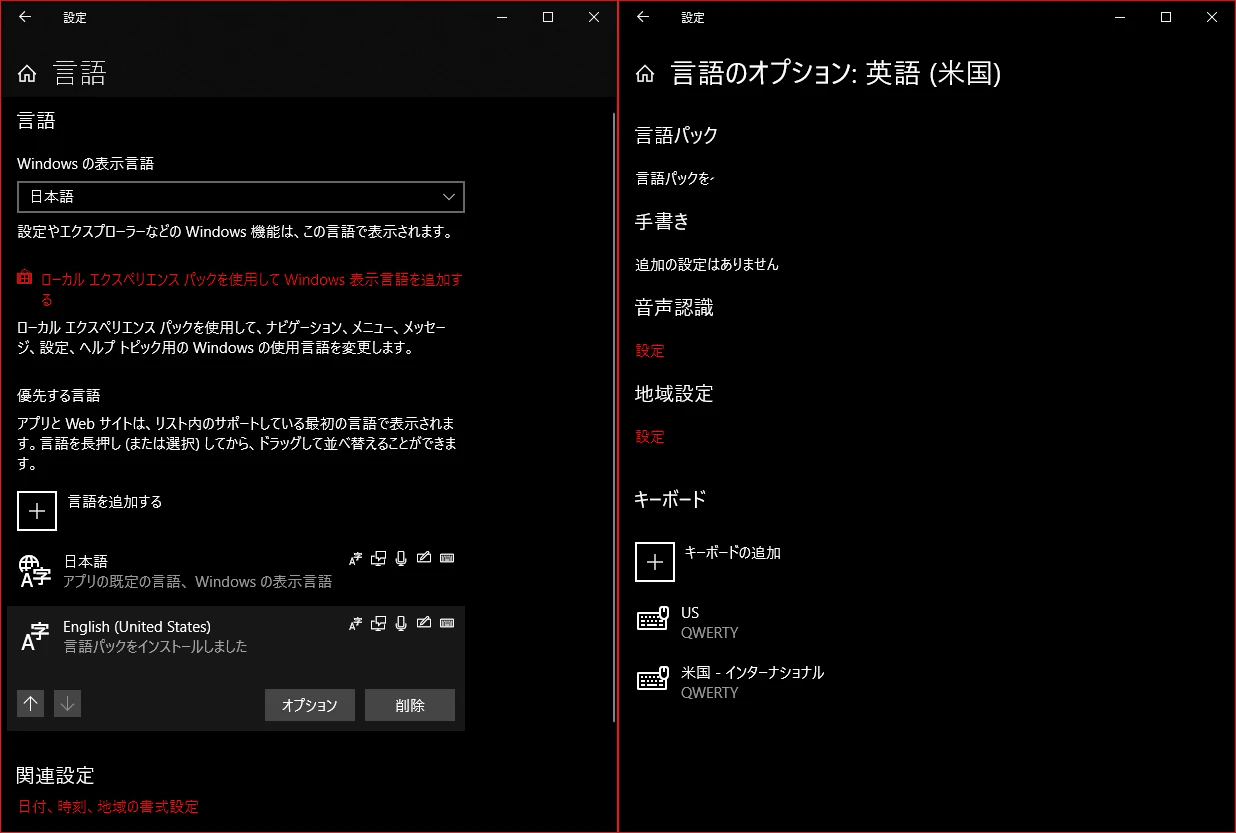Viewport: 1236px width, 833px height.
Task: Click the 日本語 language glyph icon
Action: 35,571
